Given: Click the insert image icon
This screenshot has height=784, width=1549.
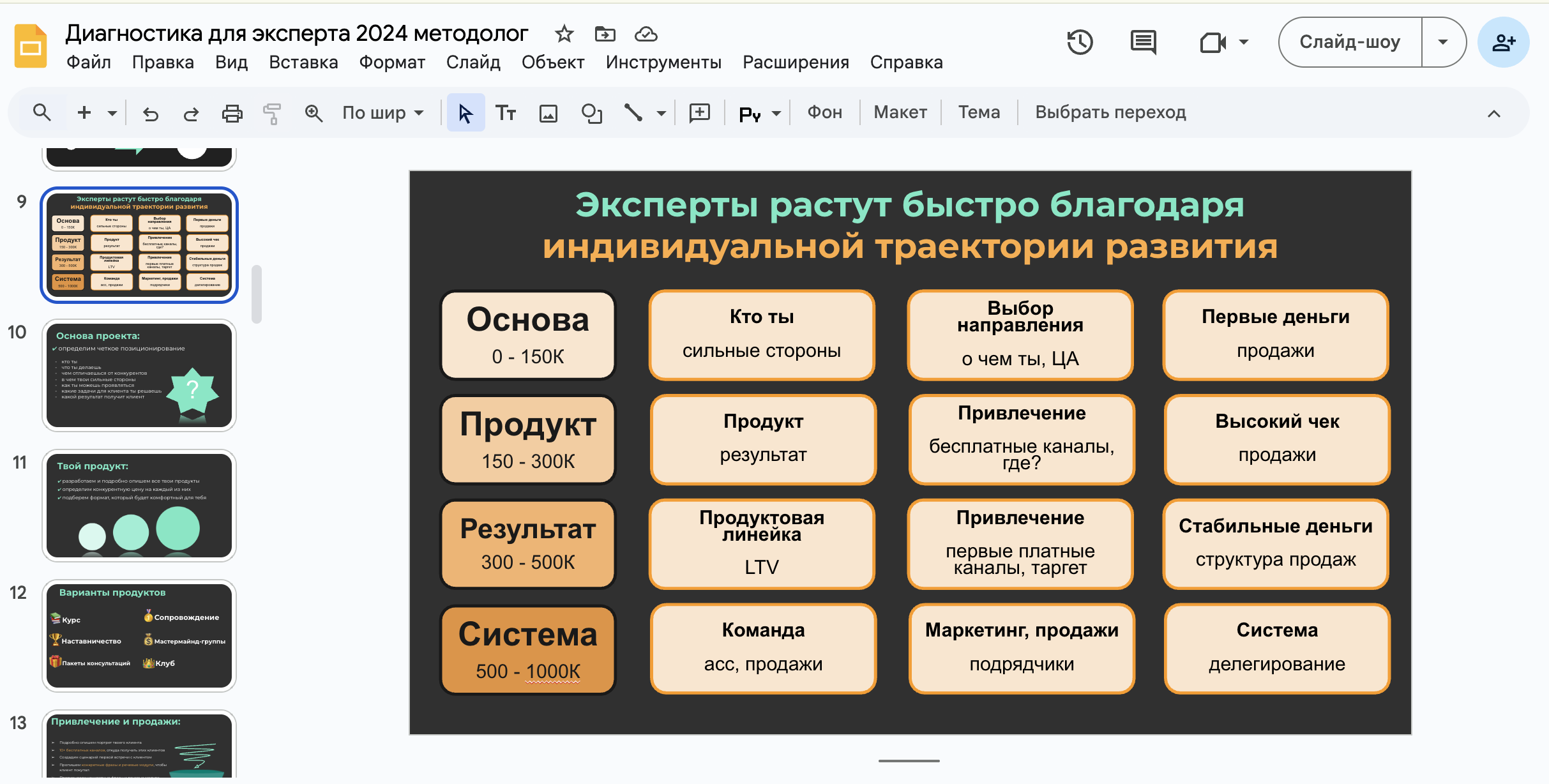Looking at the screenshot, I should tap(548, 114).
